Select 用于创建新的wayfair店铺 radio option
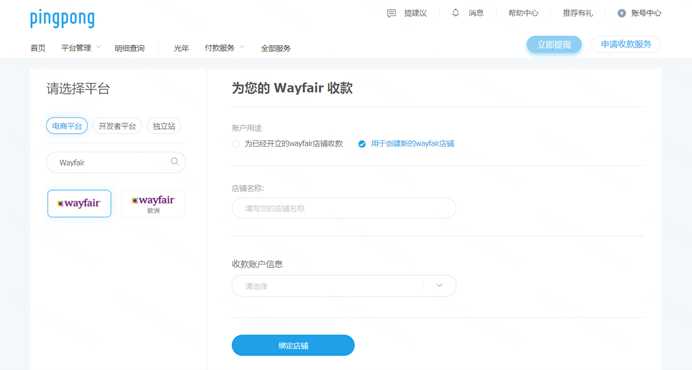Image resolution: width=692 pixels, height=370 pixels. click(x=362, y=144)
